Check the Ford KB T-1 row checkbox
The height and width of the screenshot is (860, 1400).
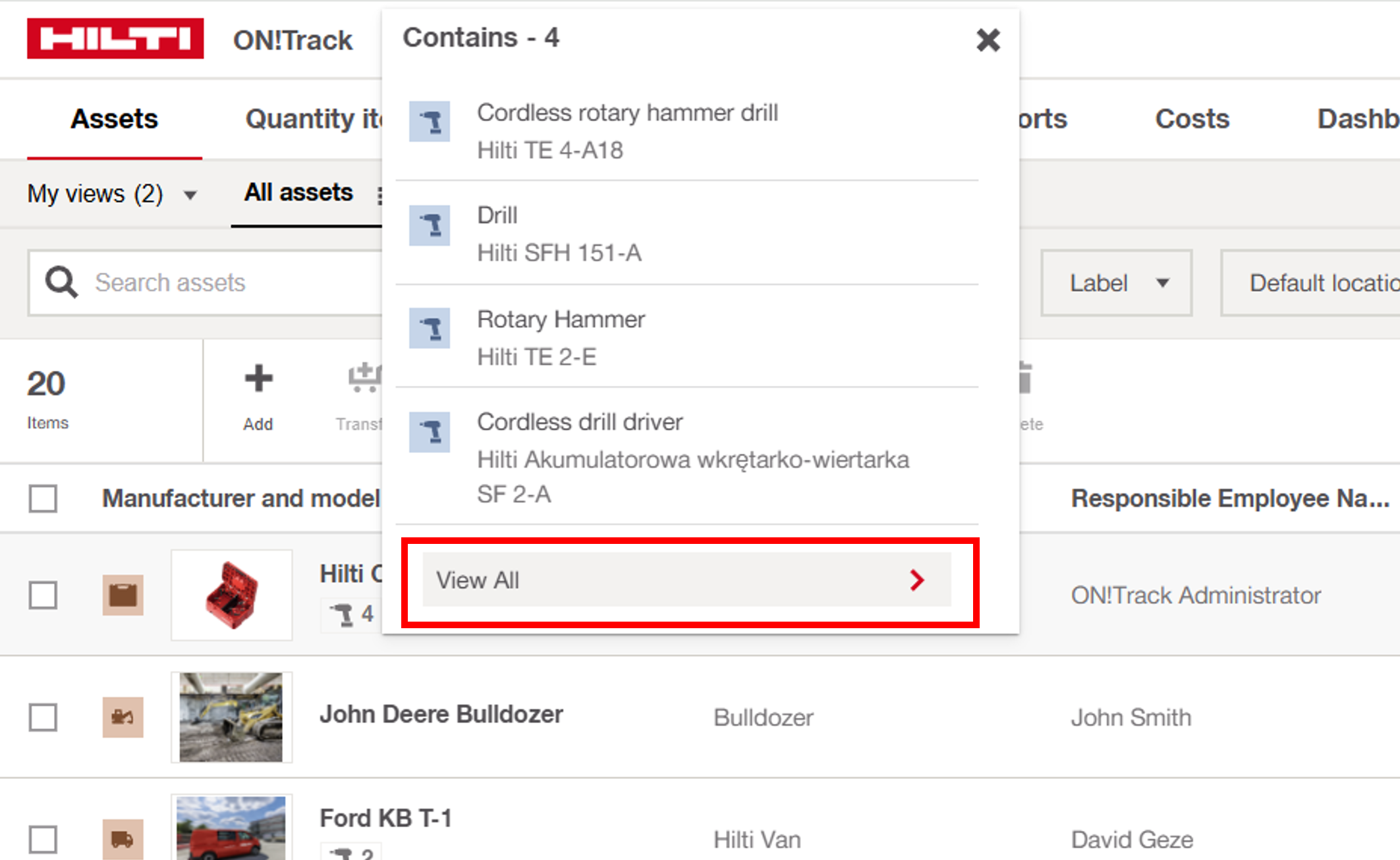tap(43, 840)
